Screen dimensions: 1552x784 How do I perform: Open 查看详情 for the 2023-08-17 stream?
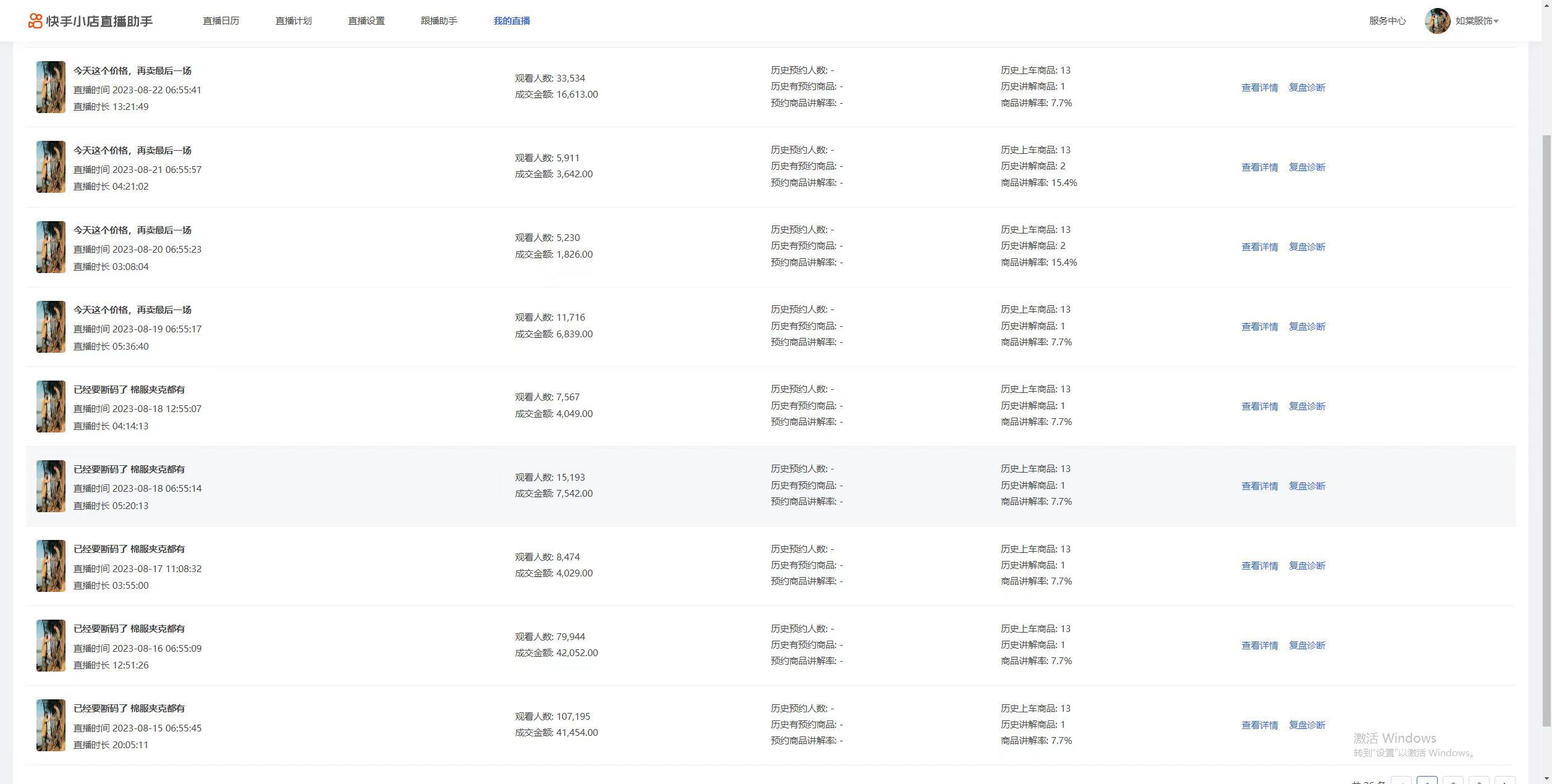click(1259, 566)
